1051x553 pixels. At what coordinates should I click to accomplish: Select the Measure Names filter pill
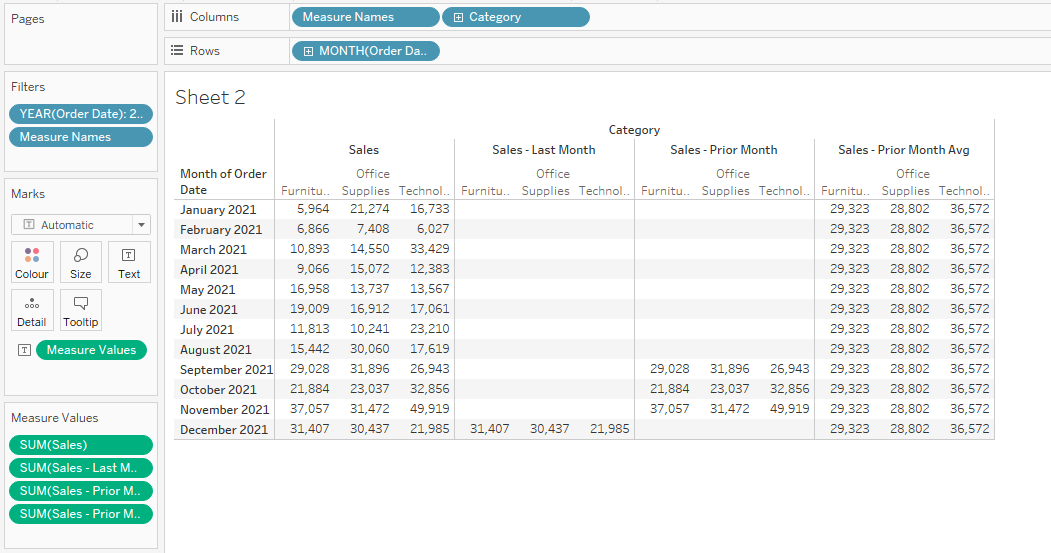(x=81, y=137)
